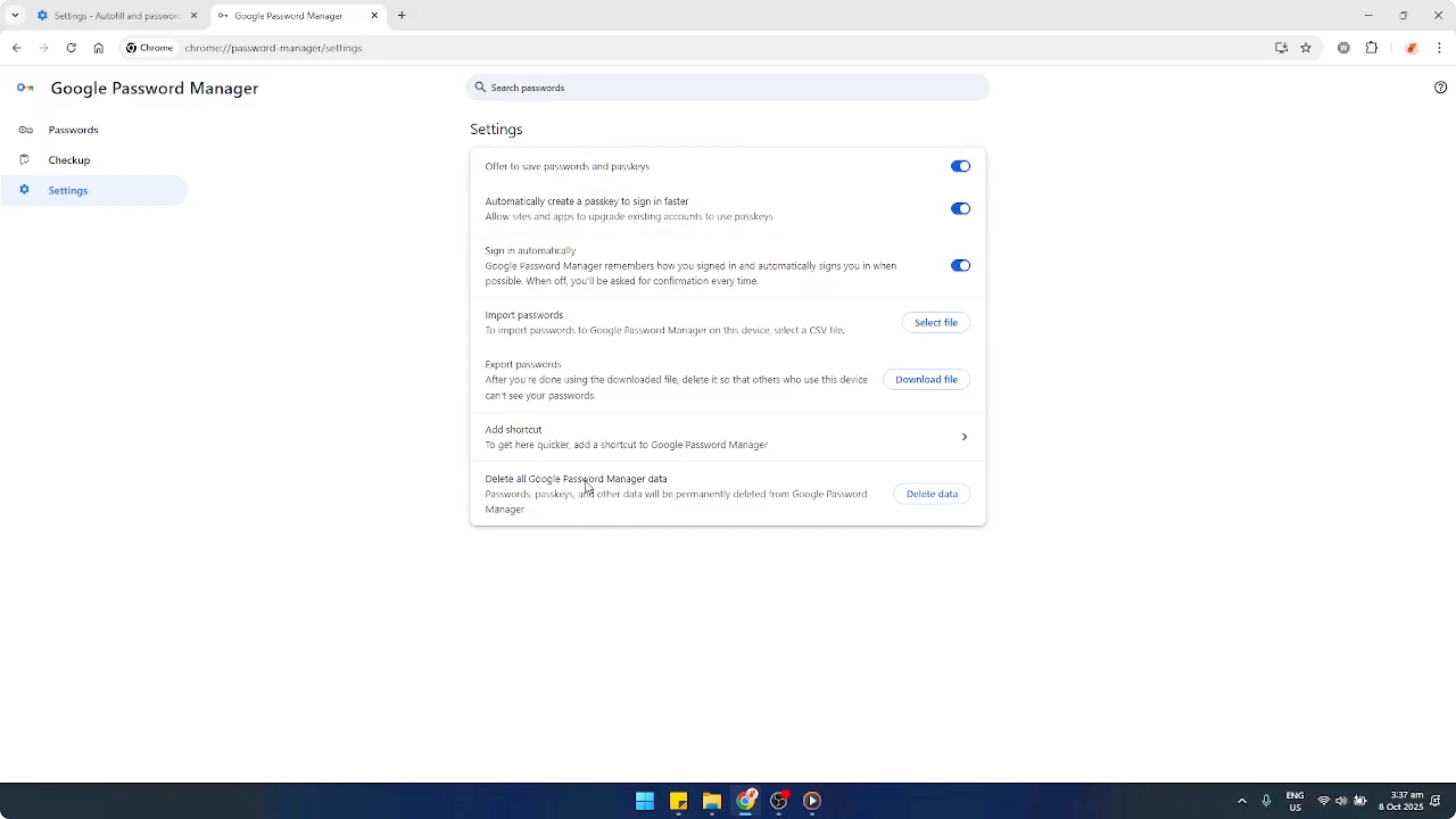
Task: Switch to Google Password Manager tab
Action: click(288, 16)
